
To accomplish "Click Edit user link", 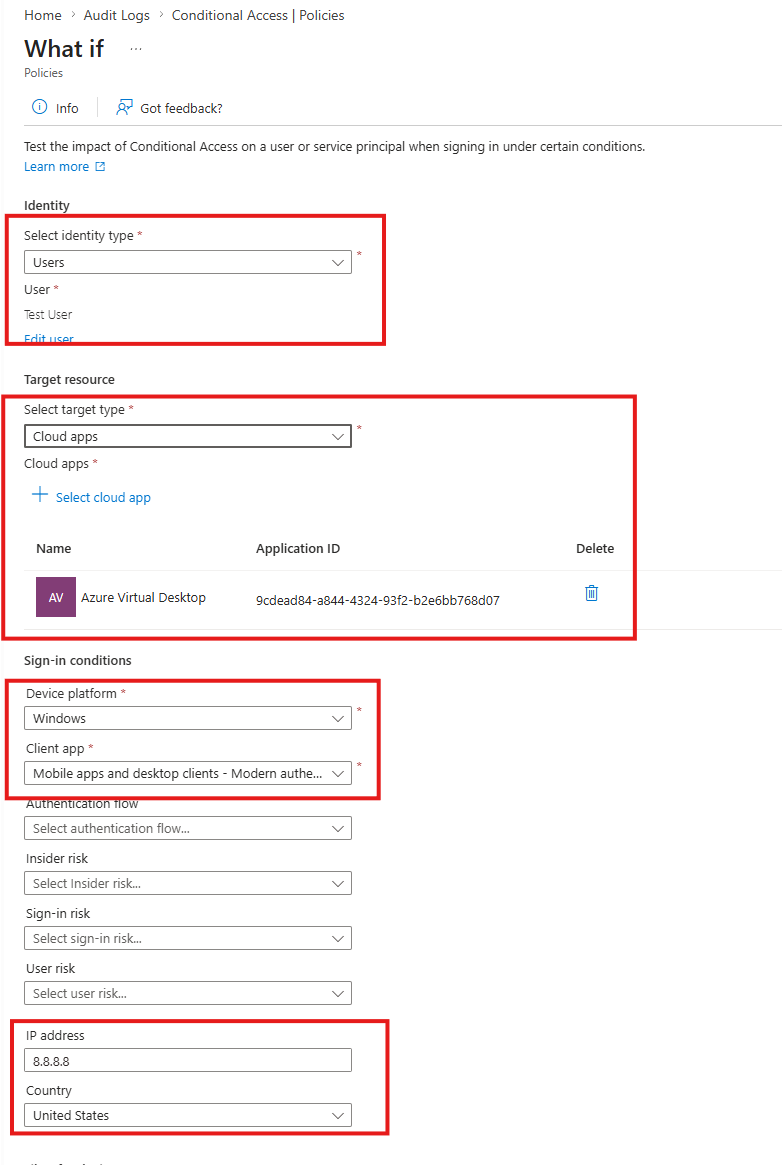I will pos(48,339).
